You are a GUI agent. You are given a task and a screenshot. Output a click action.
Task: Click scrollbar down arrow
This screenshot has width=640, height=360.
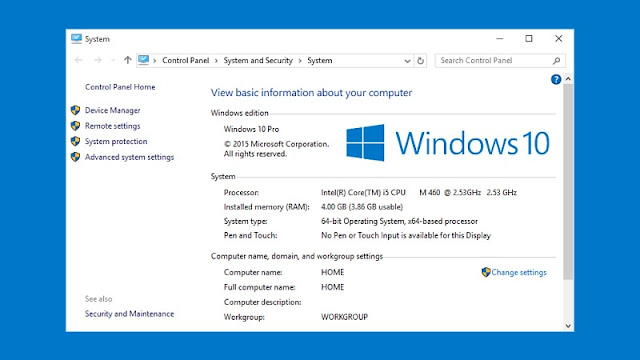pos(568,326)
